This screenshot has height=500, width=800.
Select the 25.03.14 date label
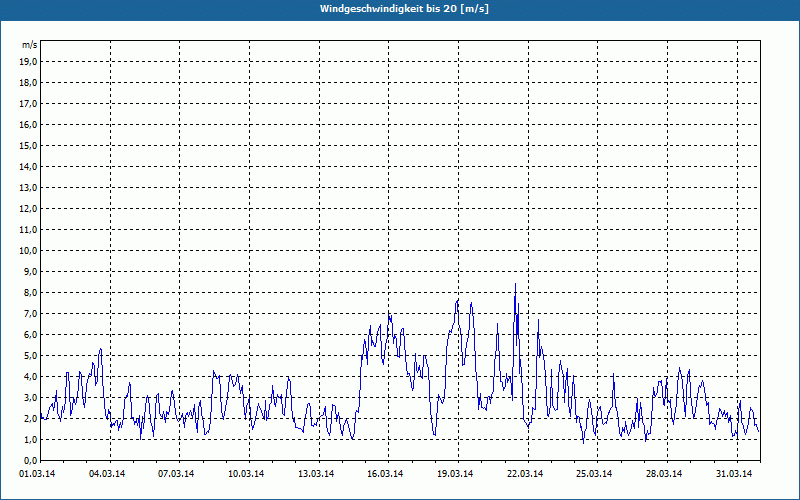click(x=594, y=474)
